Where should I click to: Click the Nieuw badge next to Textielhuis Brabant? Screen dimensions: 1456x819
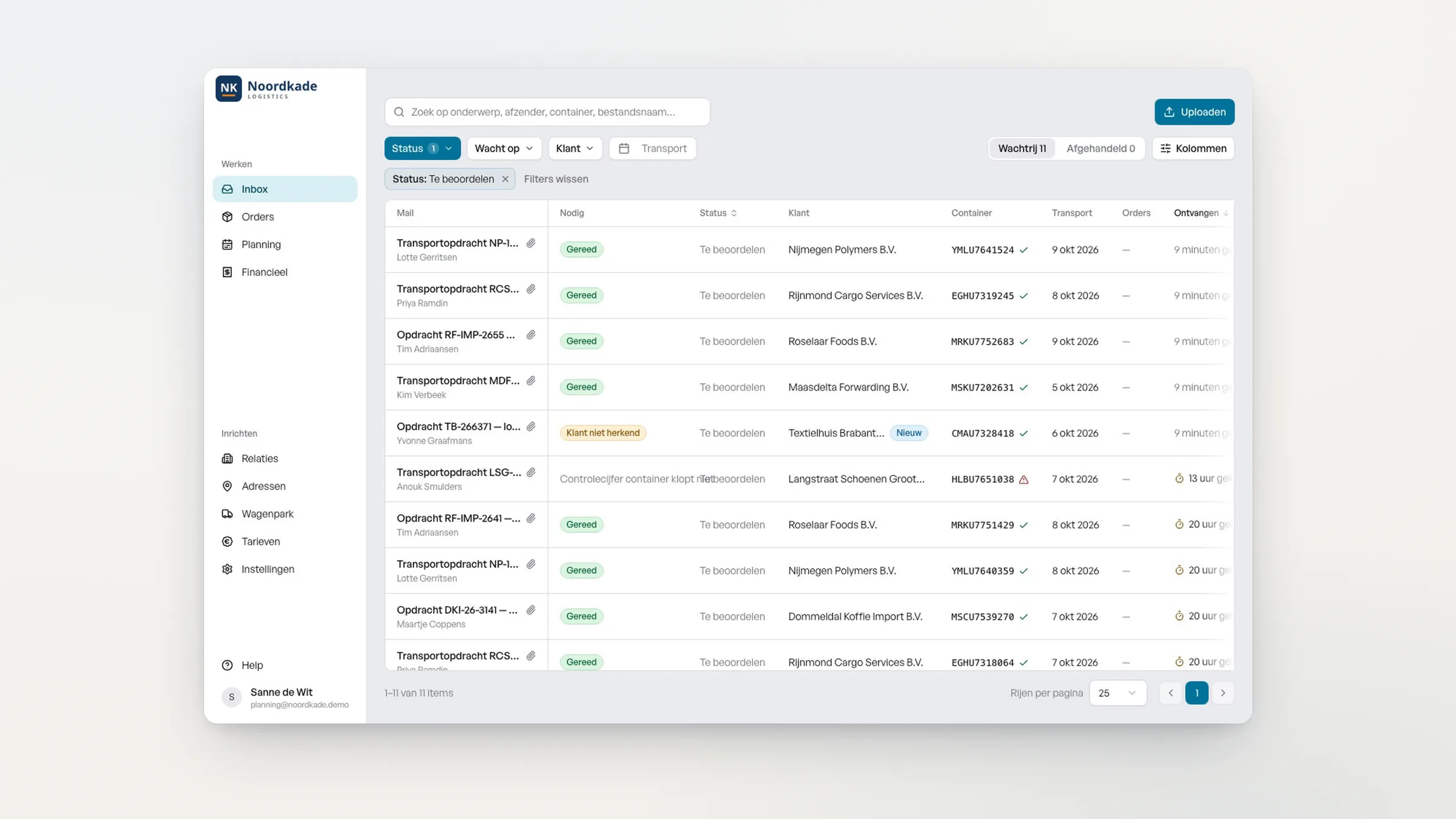[x=908, y=433]
